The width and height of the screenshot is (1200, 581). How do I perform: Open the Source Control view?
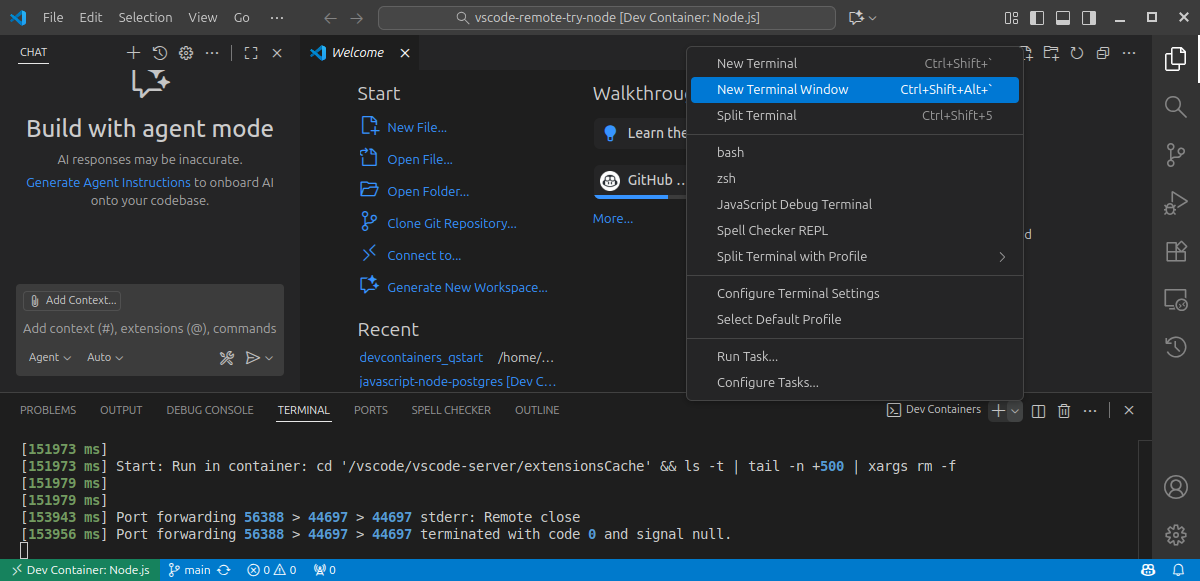[x=1176, y=154]
